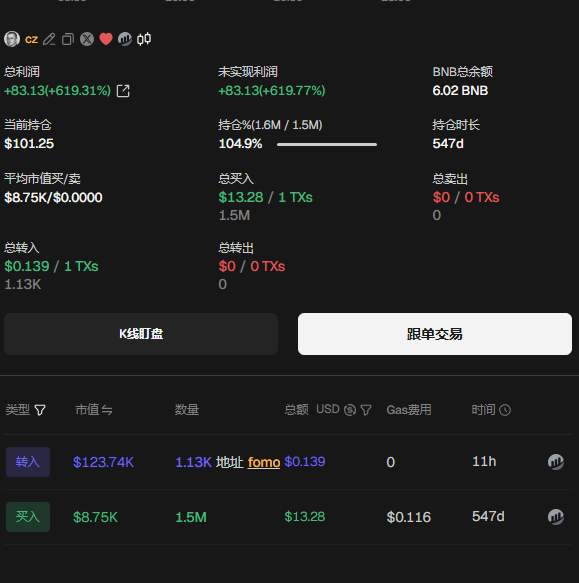Click the K线盯盘 button
Image resolution: width=579 pixels, height=583 pixels.
pos(141,334)
